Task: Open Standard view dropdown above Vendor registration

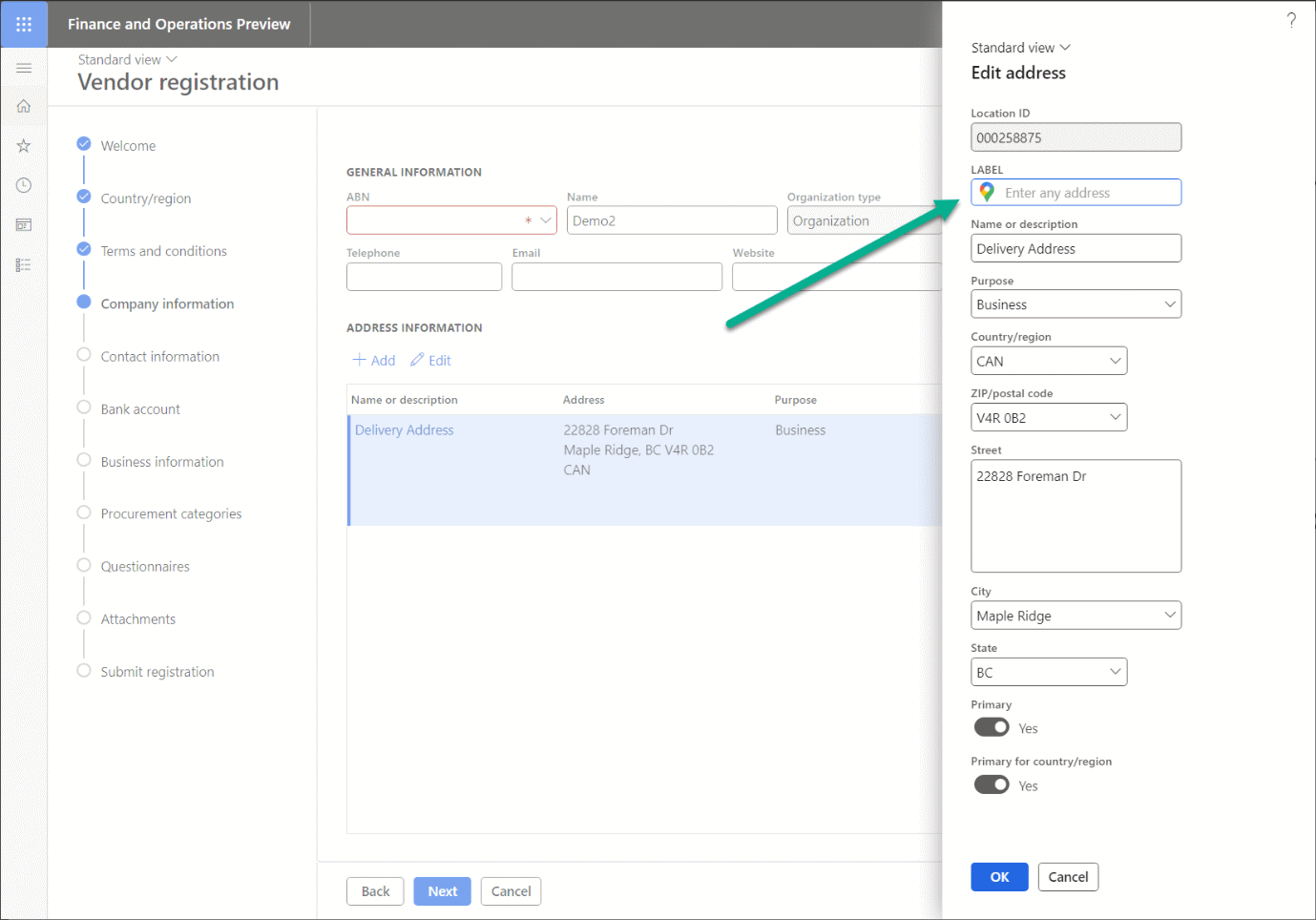Action: pos(128,59)
